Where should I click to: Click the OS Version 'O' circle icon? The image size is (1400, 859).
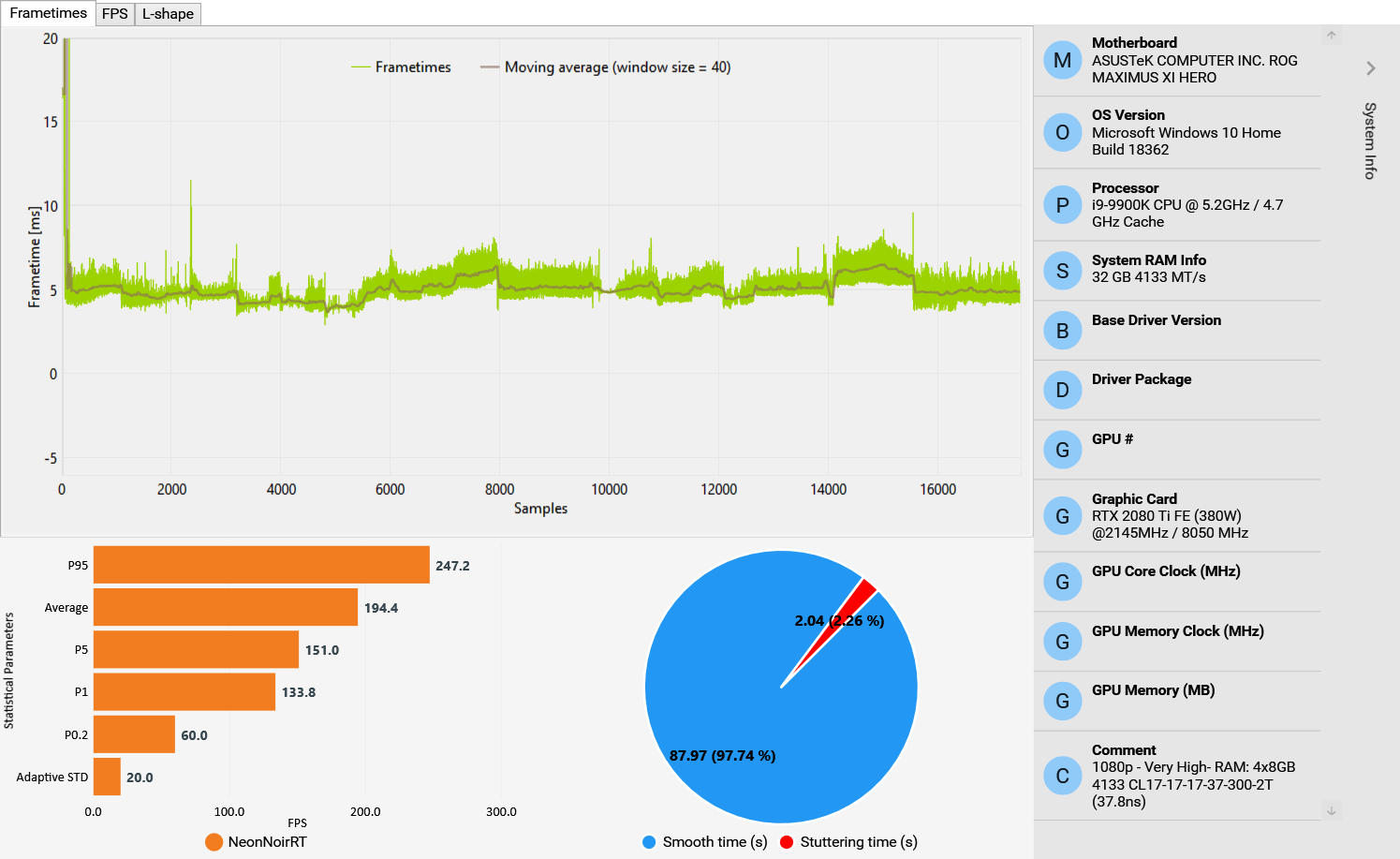tap(1063, 132)
